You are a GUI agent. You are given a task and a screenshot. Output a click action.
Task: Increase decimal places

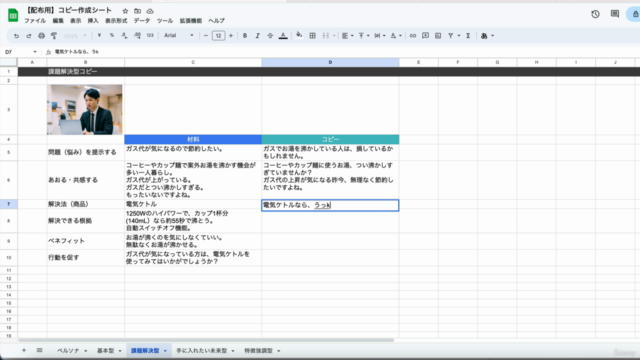tap(137, 36)
